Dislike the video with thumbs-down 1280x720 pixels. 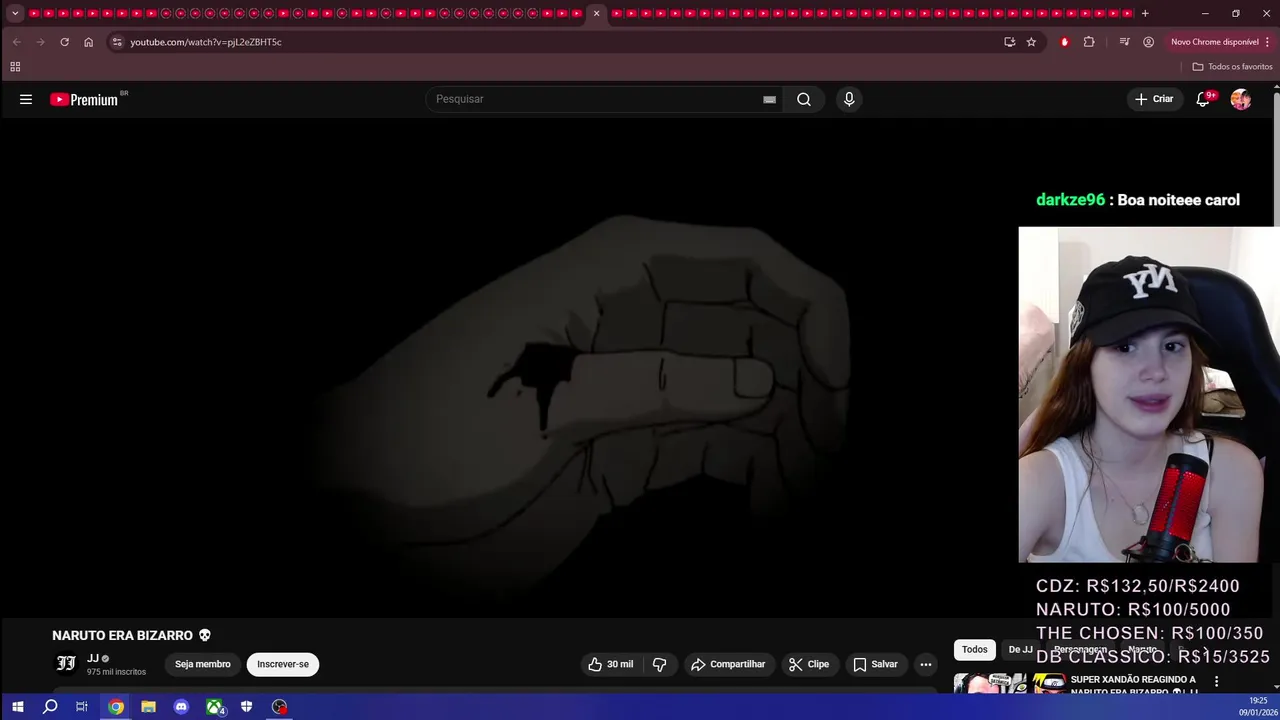click(x=659, y=664)
